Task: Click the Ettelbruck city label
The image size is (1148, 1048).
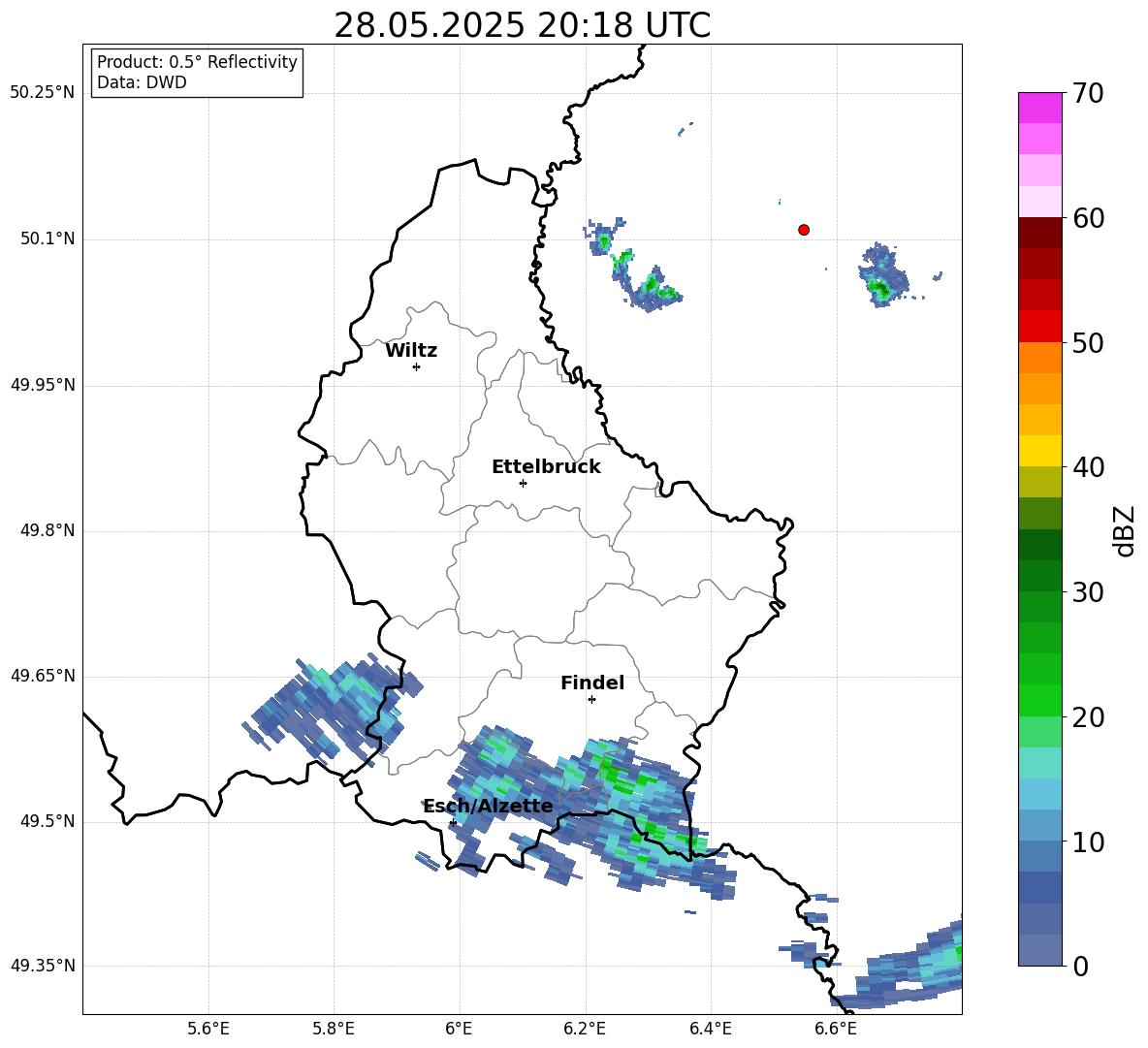Action: tap(546, 467)
